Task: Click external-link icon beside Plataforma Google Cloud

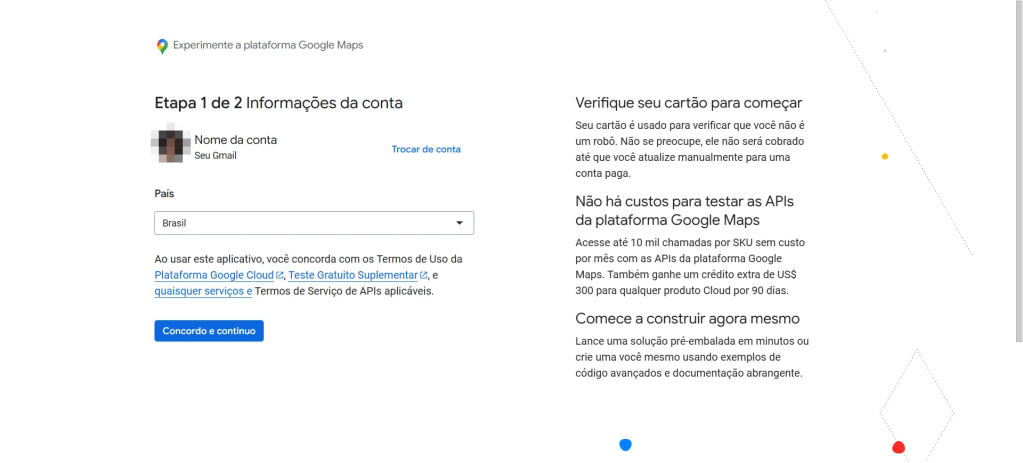Action: click(281, 276)
